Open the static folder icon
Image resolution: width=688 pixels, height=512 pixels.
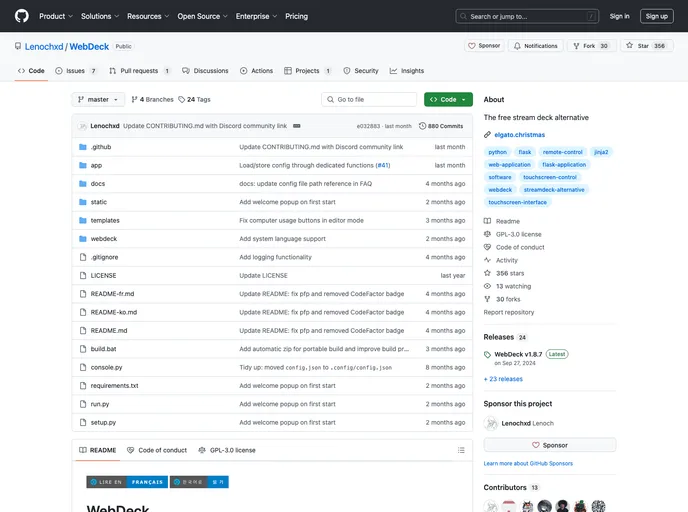tap(82, 202)
